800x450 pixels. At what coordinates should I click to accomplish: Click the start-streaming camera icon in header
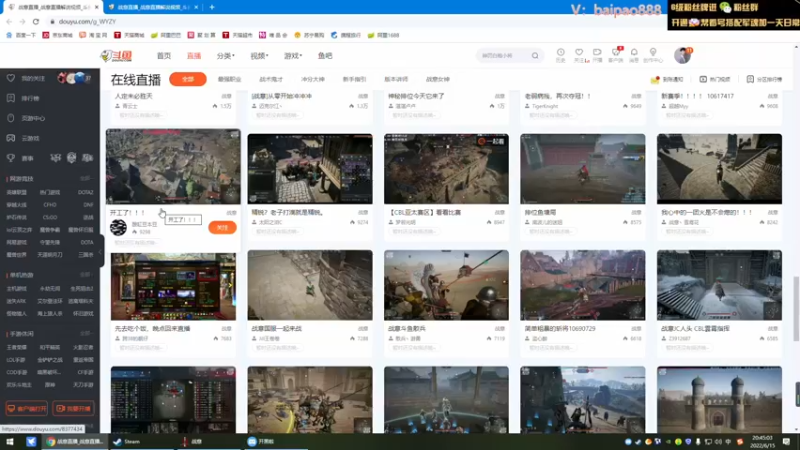597,55
